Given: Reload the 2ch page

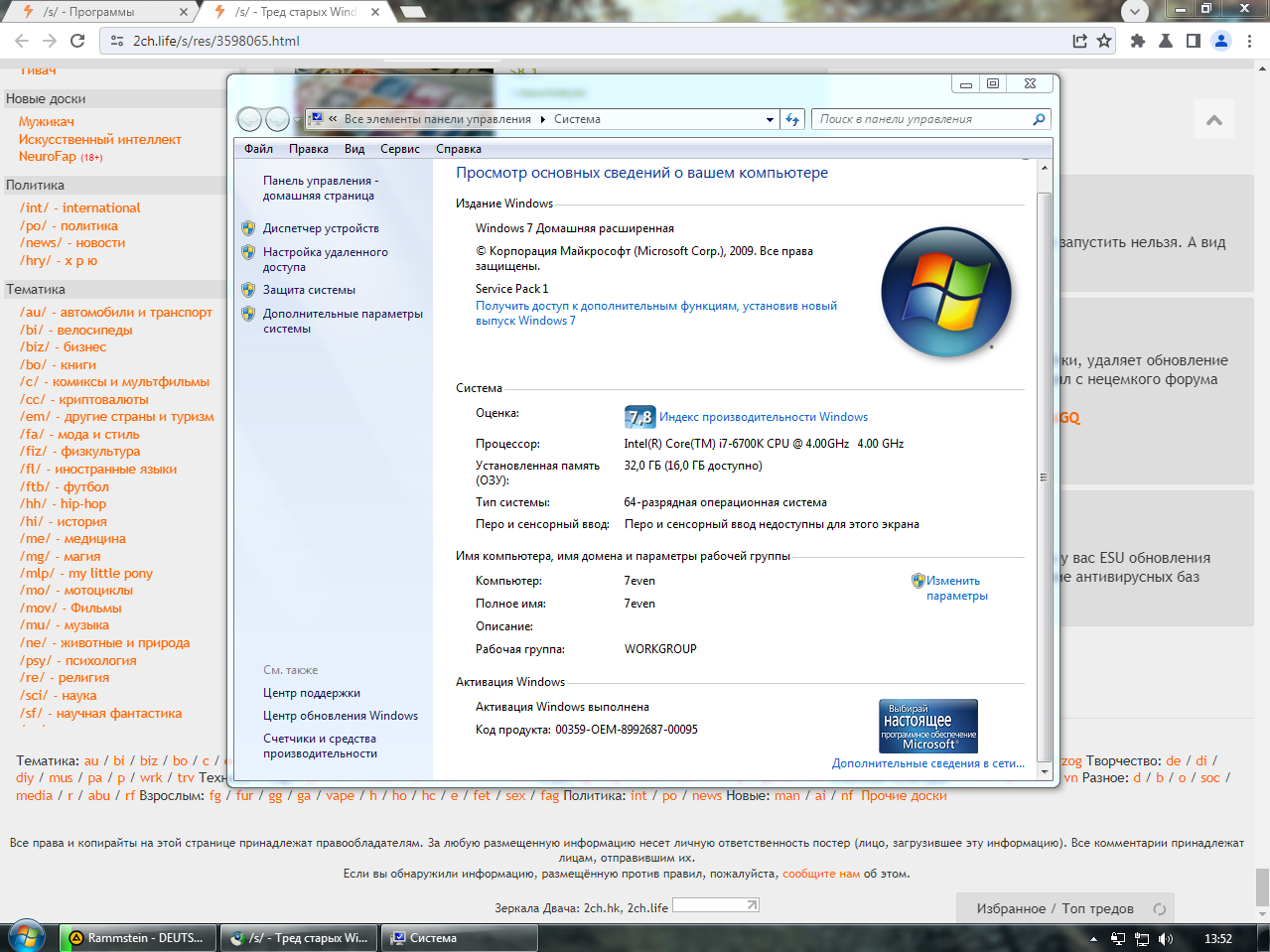Looking at the screenshot, I should pyautogui.click(x=77, y=41).
